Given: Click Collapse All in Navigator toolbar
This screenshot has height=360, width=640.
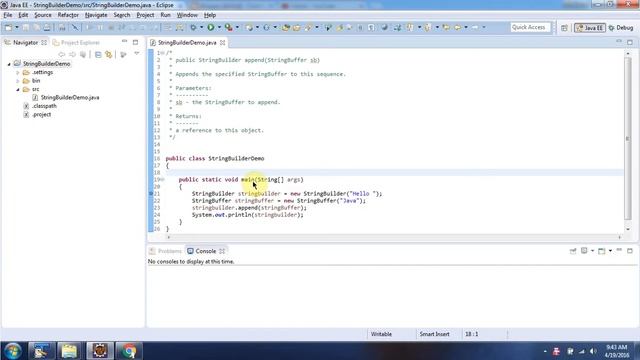Looking at the screenshot, I should tap(98, 54).
